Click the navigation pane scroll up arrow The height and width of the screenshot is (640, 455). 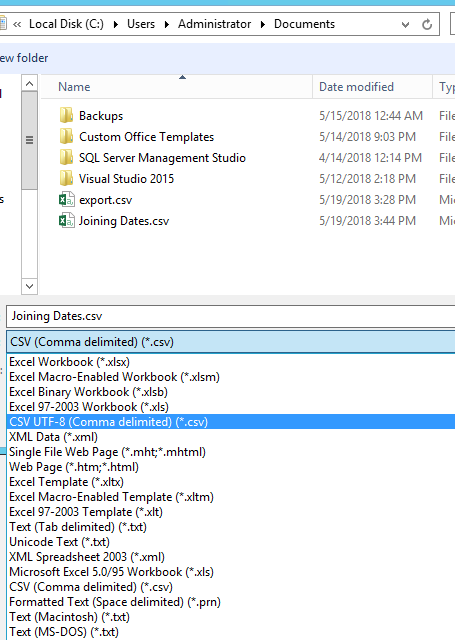click(29, 84)
